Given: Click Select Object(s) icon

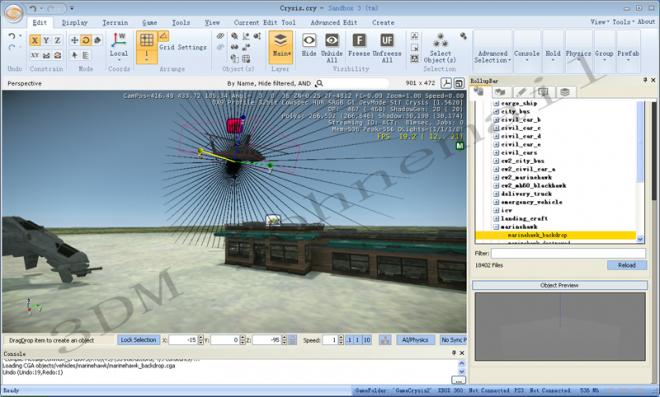Looking at the screenshot, I should tap(440, 41).
